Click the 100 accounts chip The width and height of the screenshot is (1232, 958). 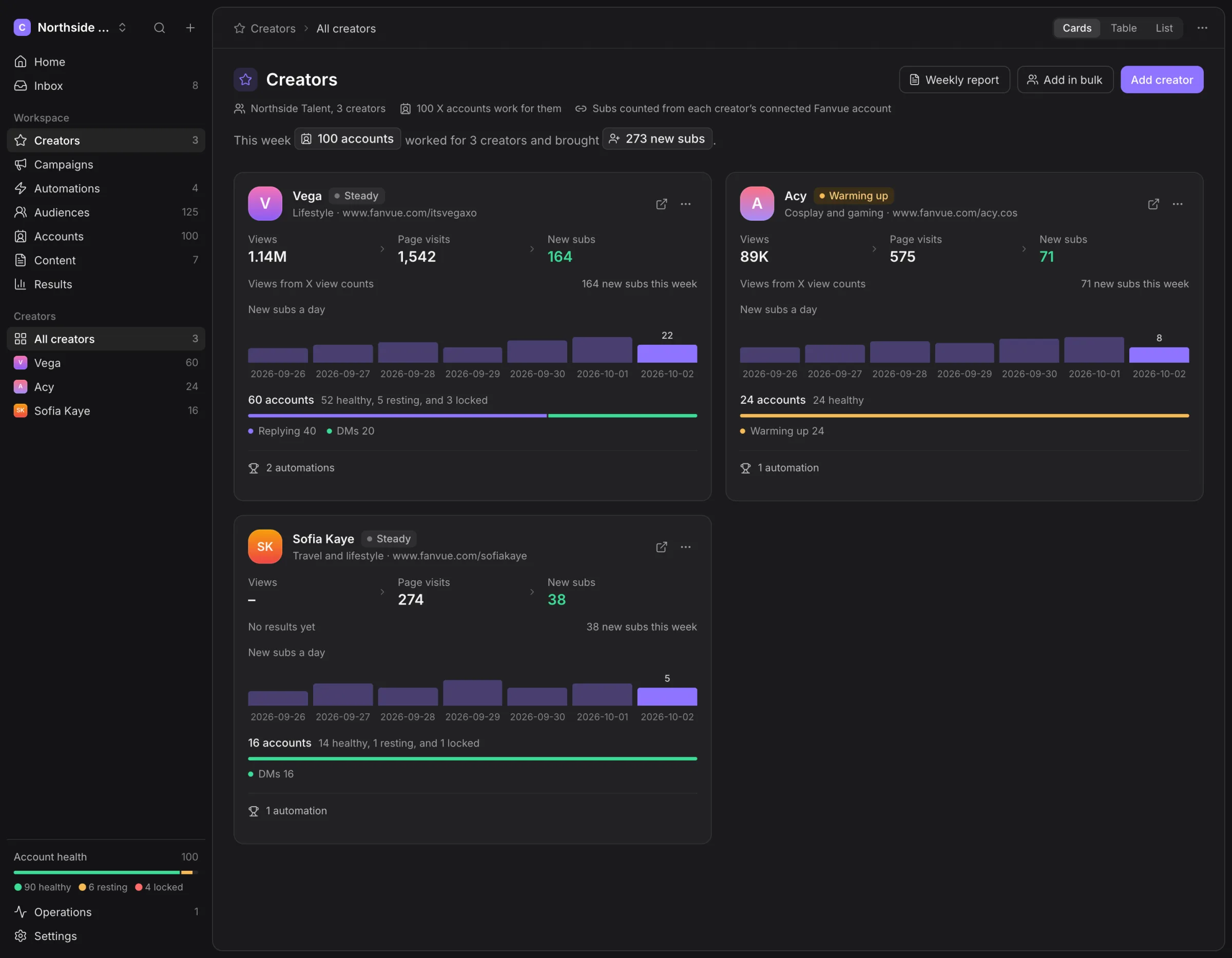click(x=348, y=139)
